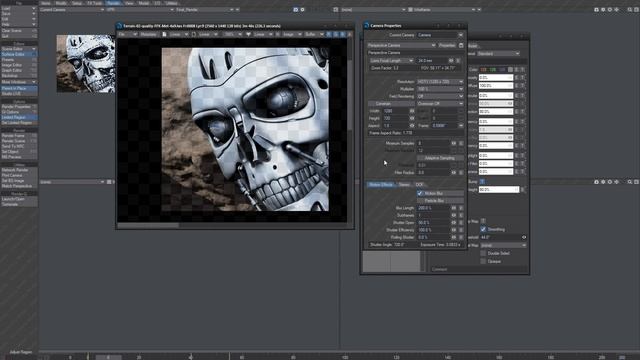This screenshot has height=360, width=640.
Task: Click the Width input field
Action: click(395, 111)
